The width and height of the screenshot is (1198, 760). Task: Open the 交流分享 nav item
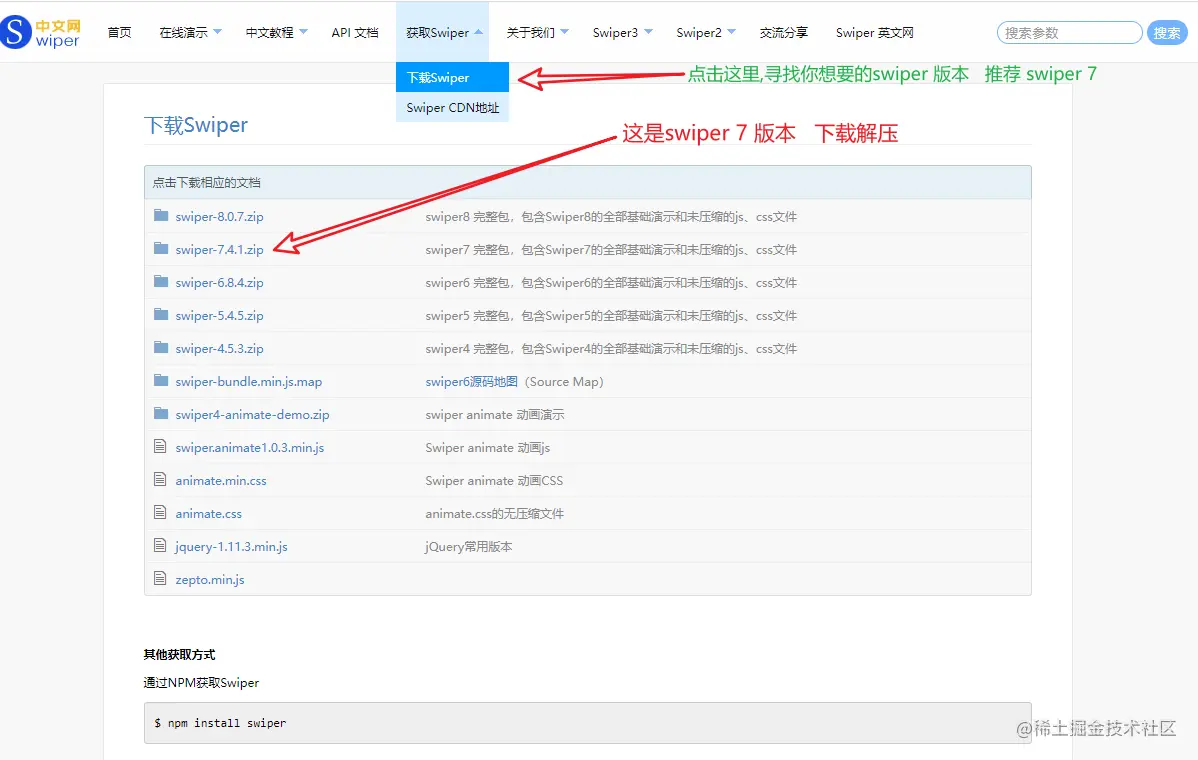(783, 32)
